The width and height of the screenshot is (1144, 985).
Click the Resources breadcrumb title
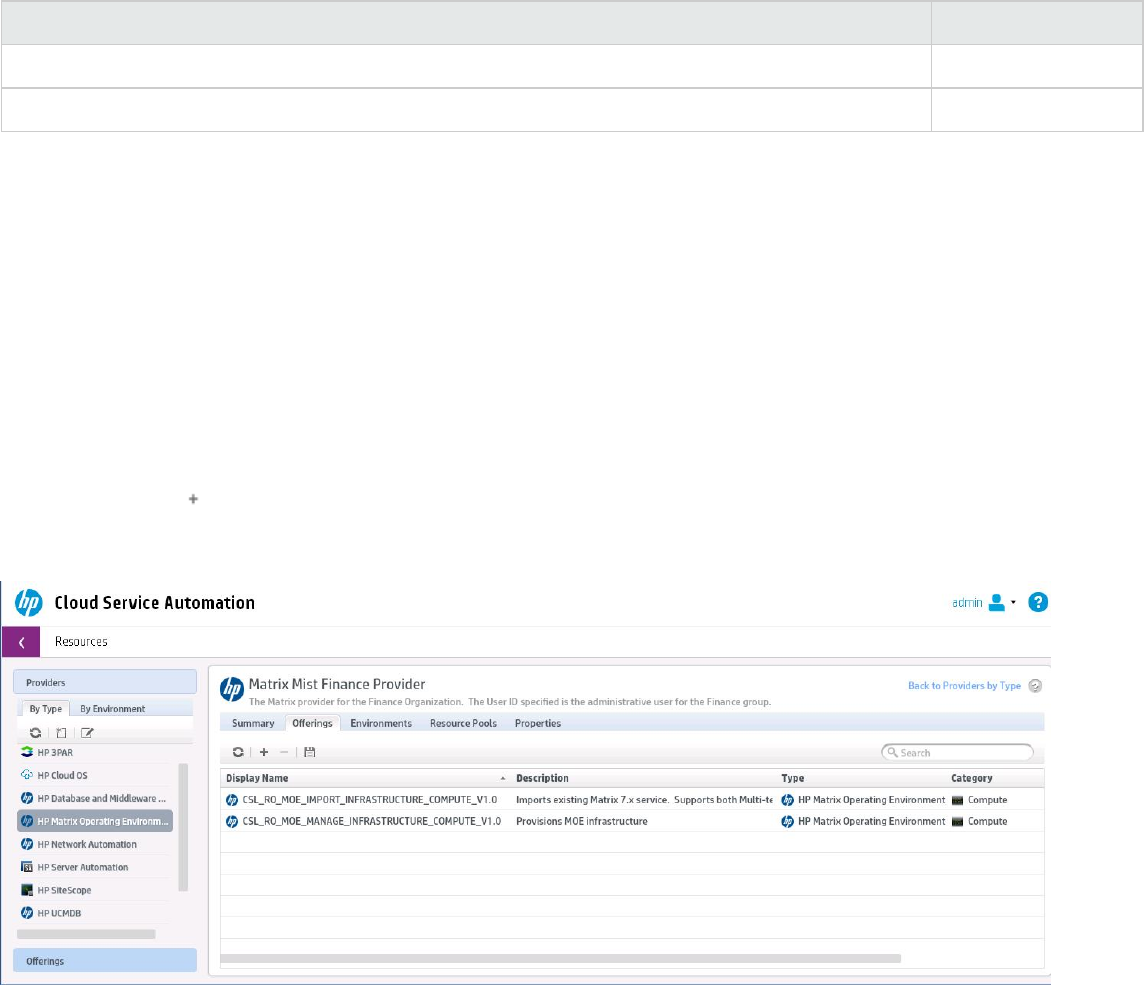click(x=81, y=641)
